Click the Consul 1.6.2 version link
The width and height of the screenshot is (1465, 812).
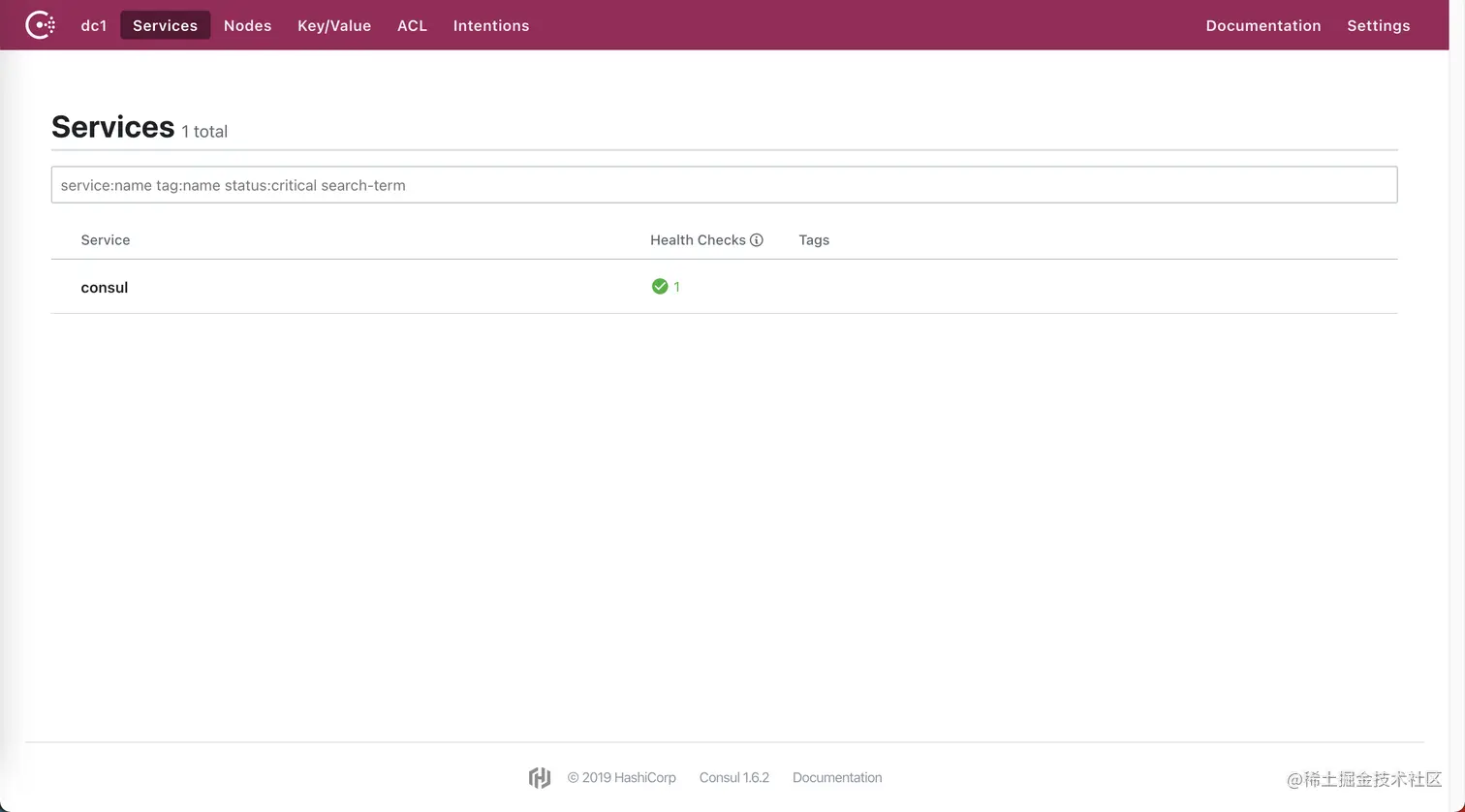[x=734, y=777]
